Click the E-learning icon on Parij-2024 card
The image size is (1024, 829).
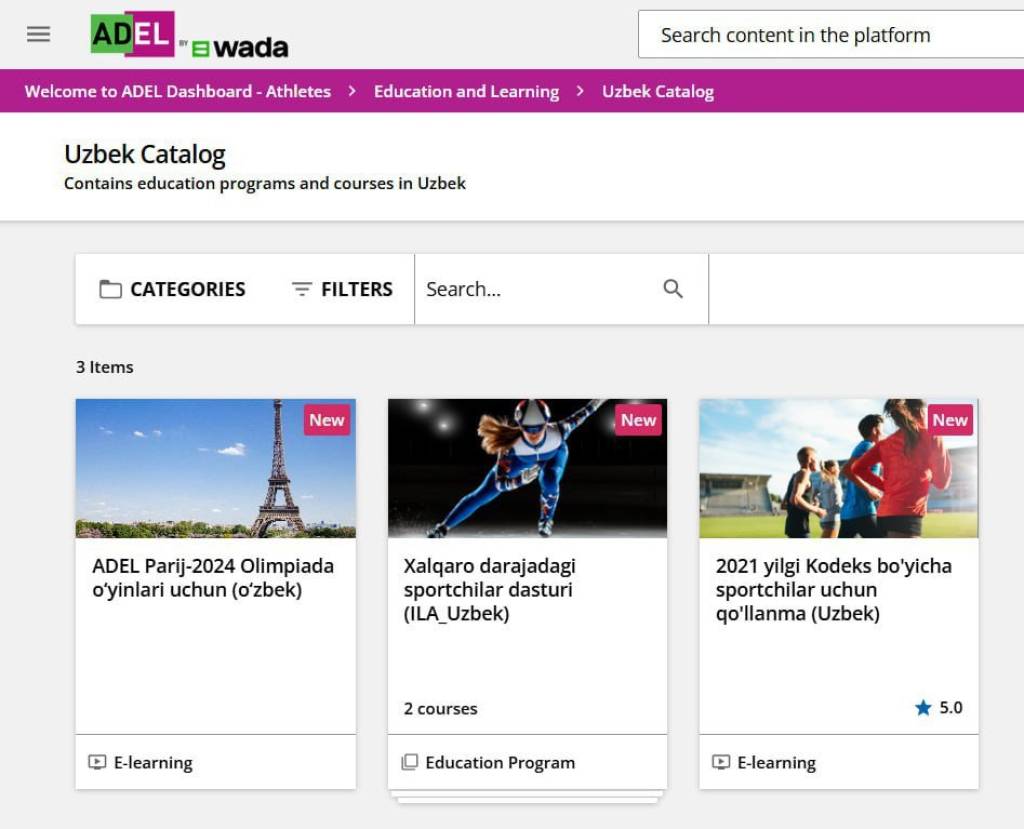97,762
